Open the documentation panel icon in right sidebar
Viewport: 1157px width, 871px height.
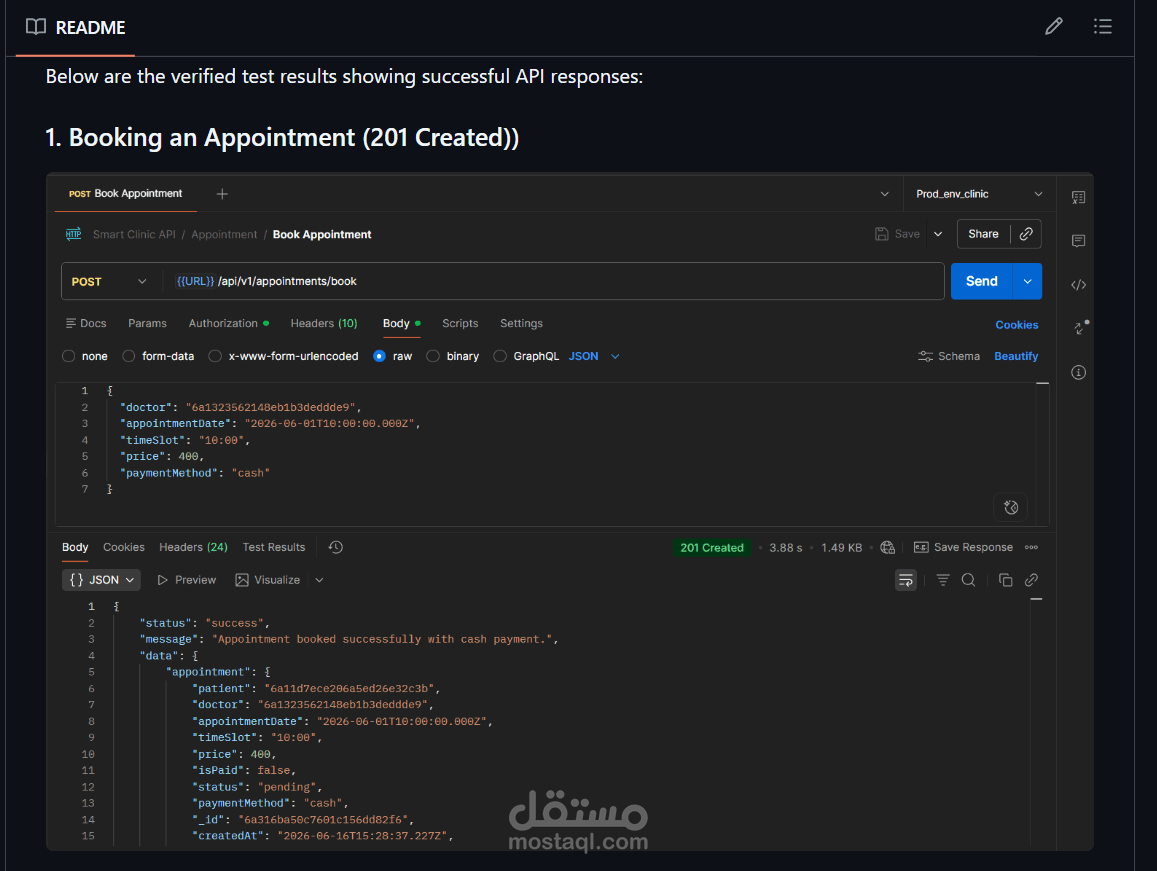pyautogui.click(x=1078, y=197)
